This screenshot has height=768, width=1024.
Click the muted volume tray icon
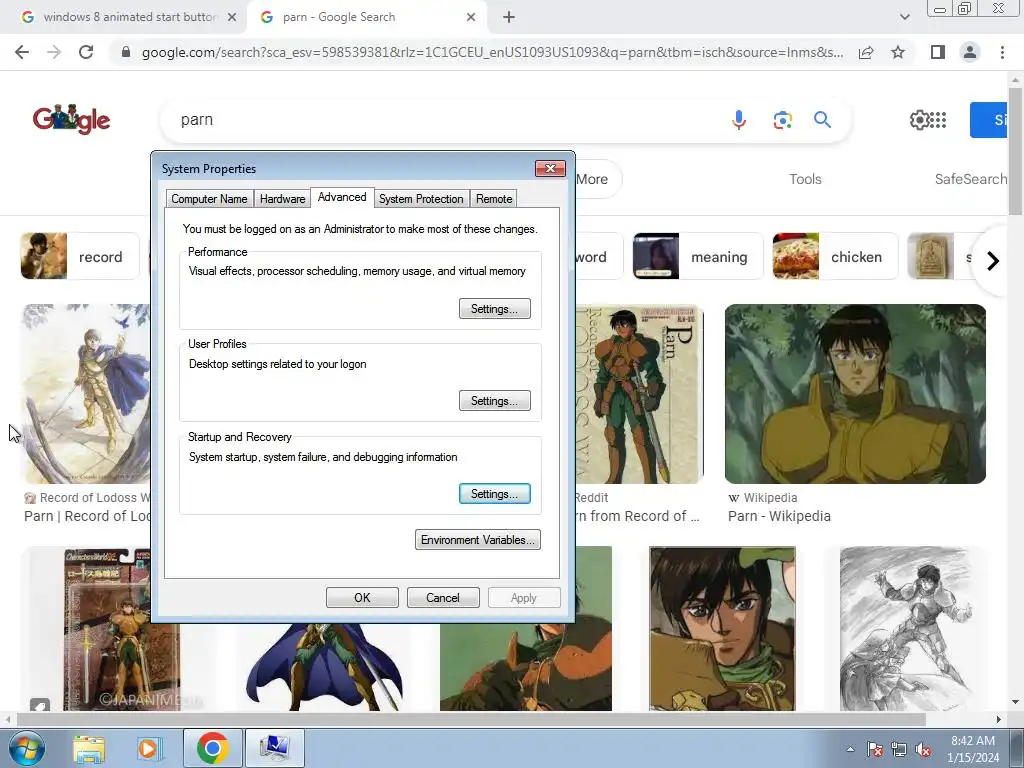(x=923, y=749)
